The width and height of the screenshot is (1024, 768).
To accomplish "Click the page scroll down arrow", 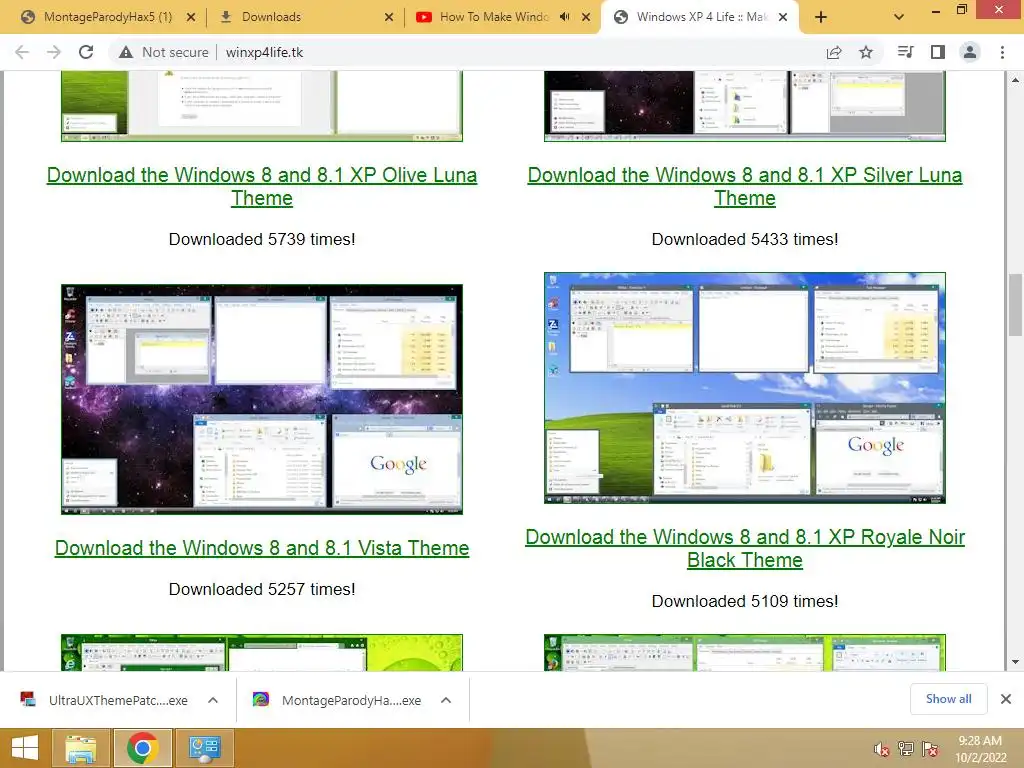I will pos(1015,662).
